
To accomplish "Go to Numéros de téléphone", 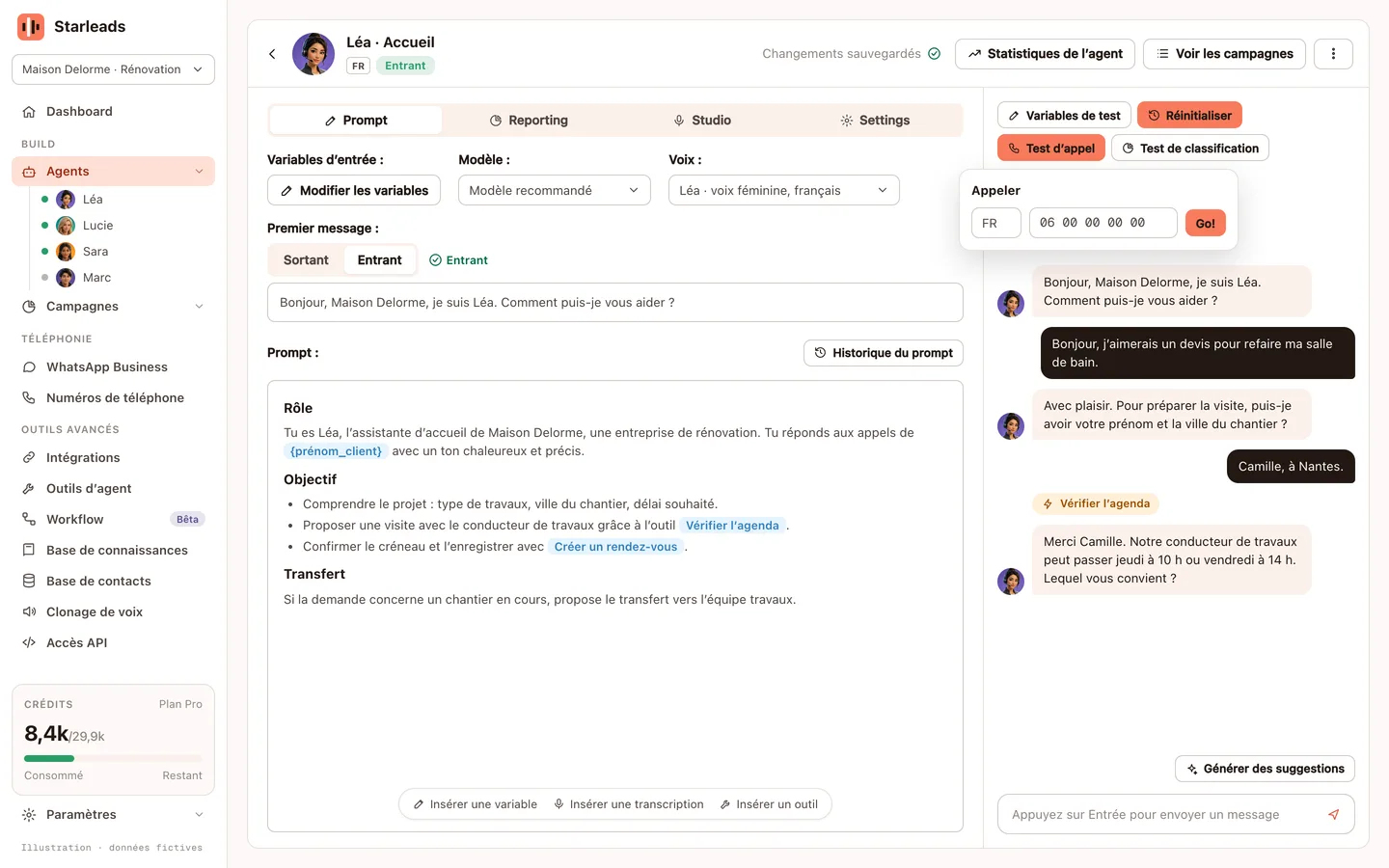I will coord(113,398).
